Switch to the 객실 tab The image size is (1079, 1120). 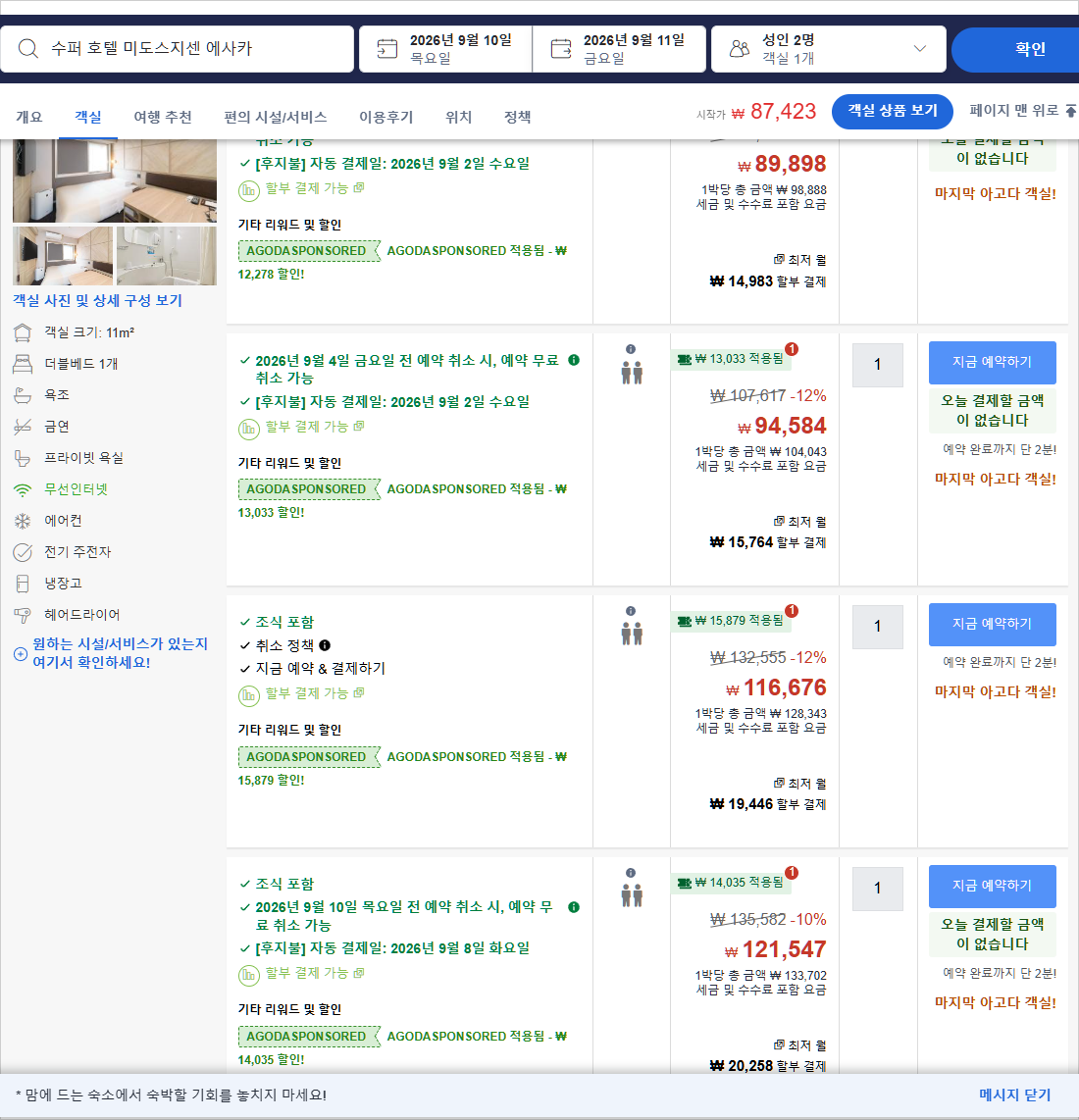point(88,117)
